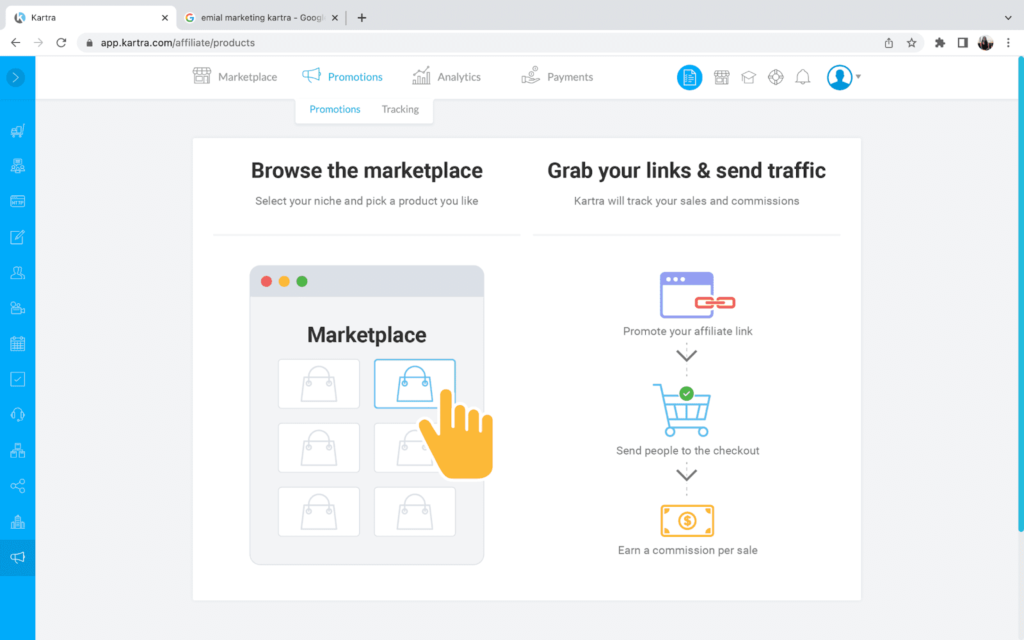
Task: Go back in browser history
Action: [x=16, y=42]
